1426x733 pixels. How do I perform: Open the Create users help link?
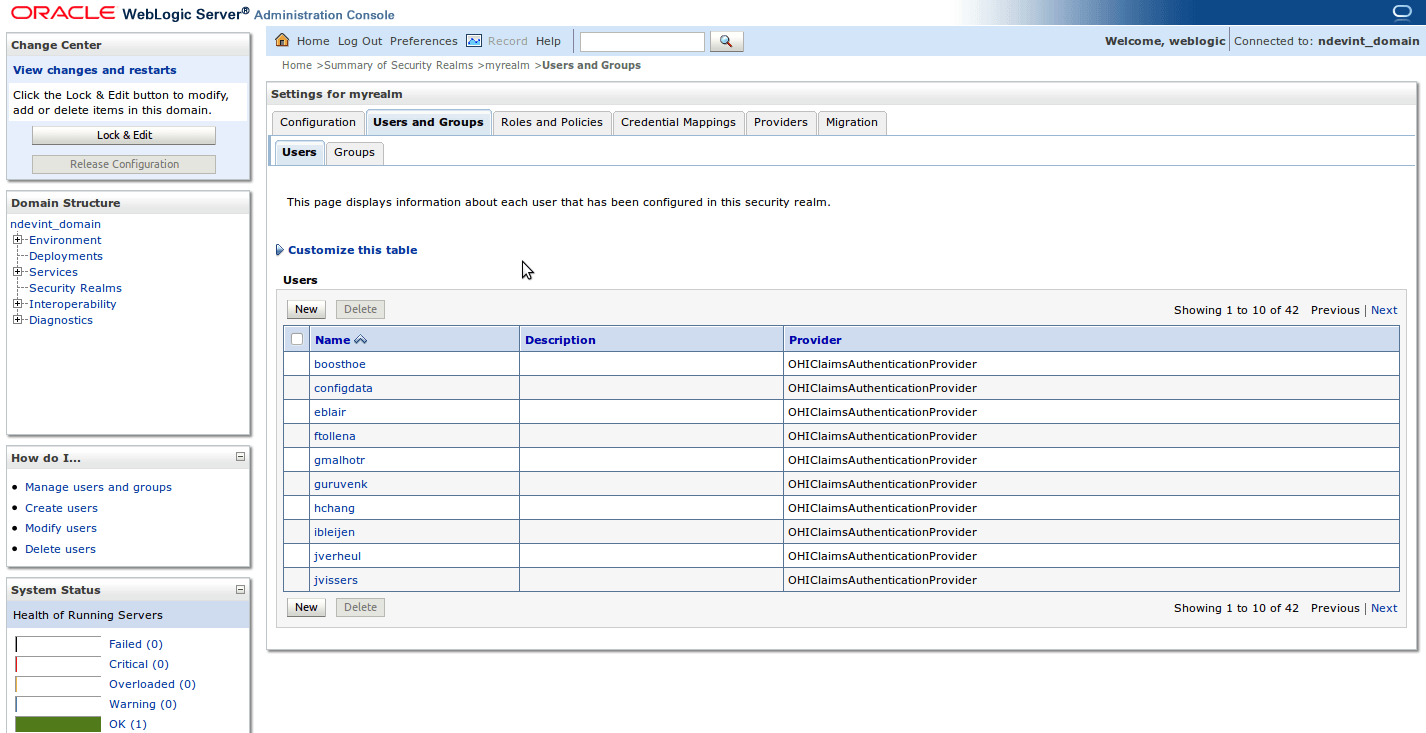[x=61, y=508]
